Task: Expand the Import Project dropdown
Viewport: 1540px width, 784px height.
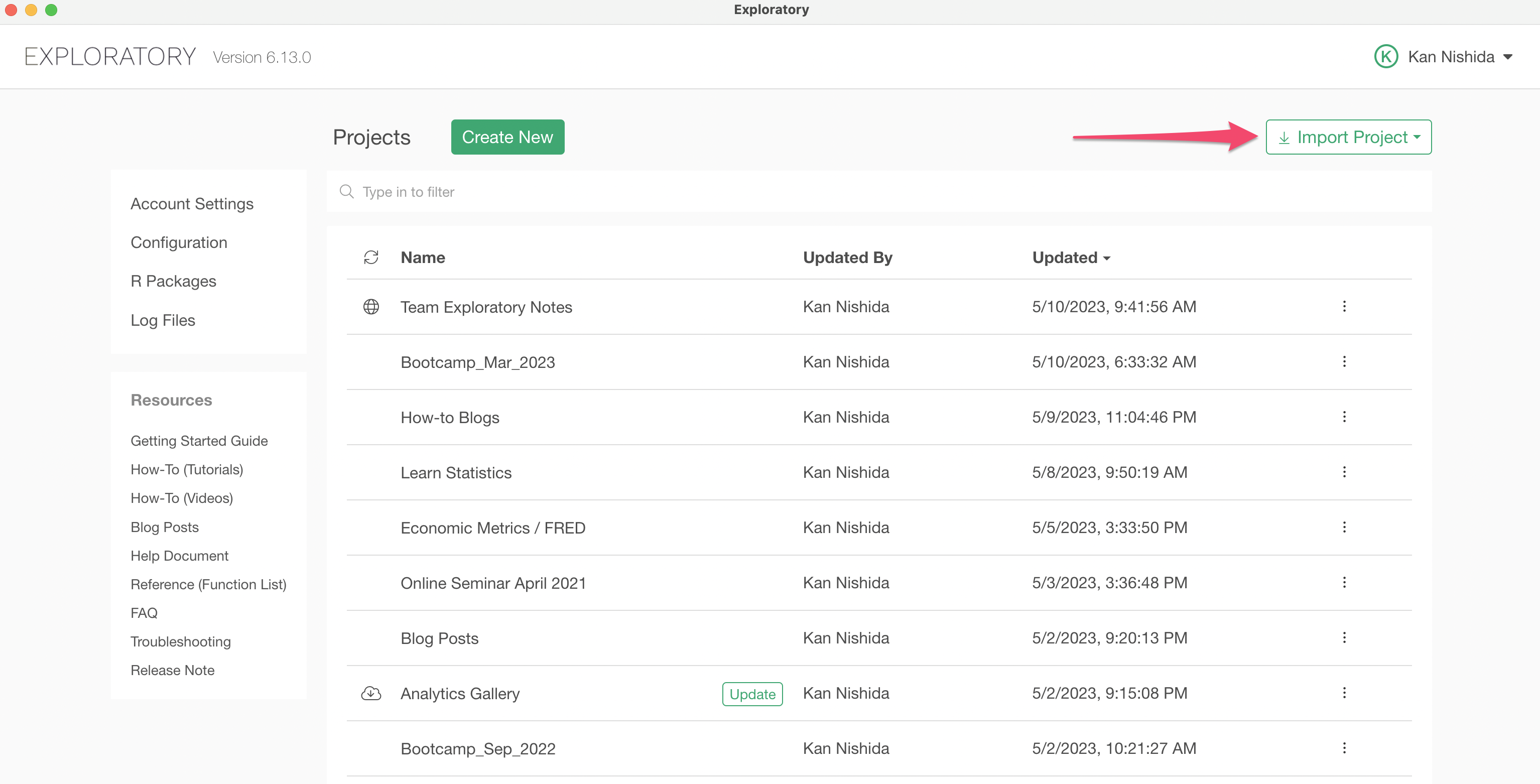Action: [x=1348, y=138]
